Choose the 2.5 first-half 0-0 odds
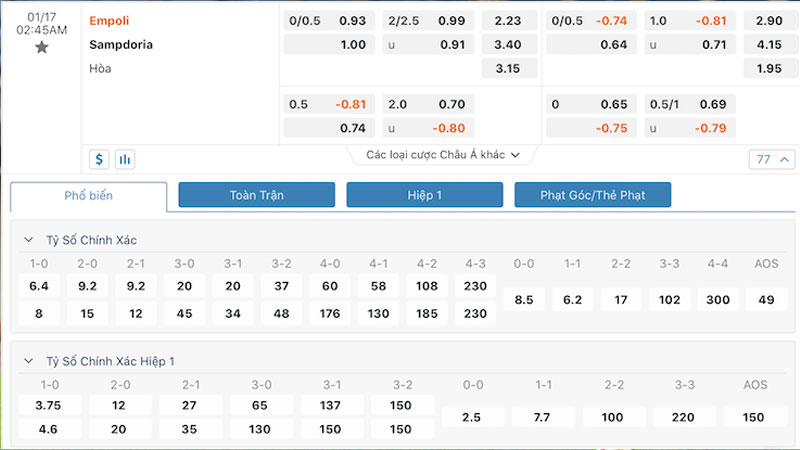 click(472, 418)
